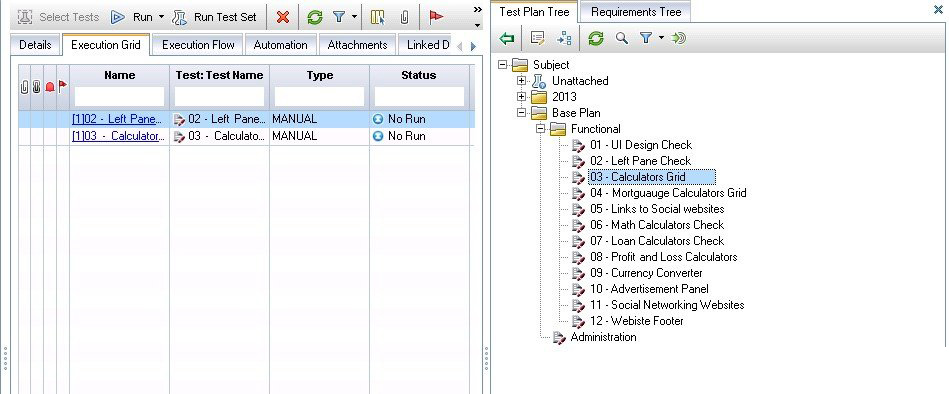The image size is (949, 394).
Task: Click the tab strip left arrow
Action: tap(459, 46)
